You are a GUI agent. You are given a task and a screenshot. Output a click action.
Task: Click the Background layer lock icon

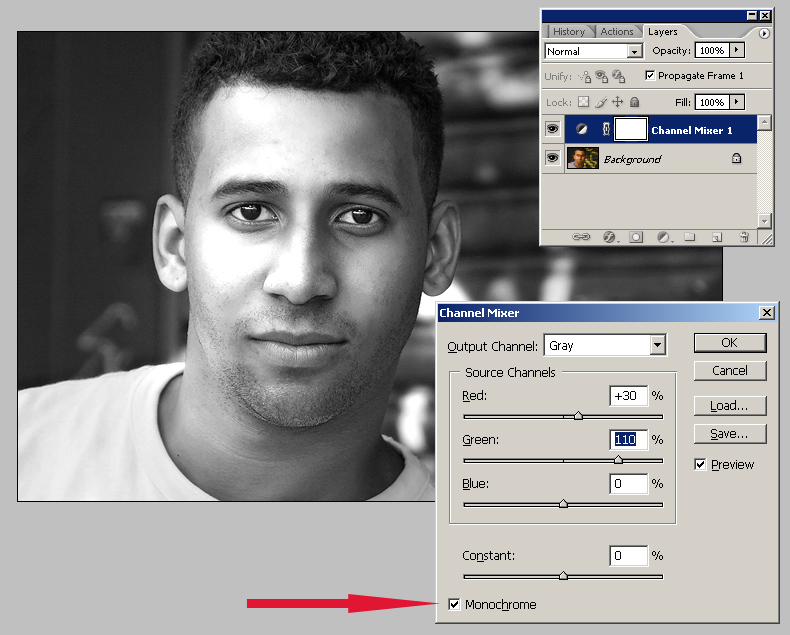tap(736, 158)
